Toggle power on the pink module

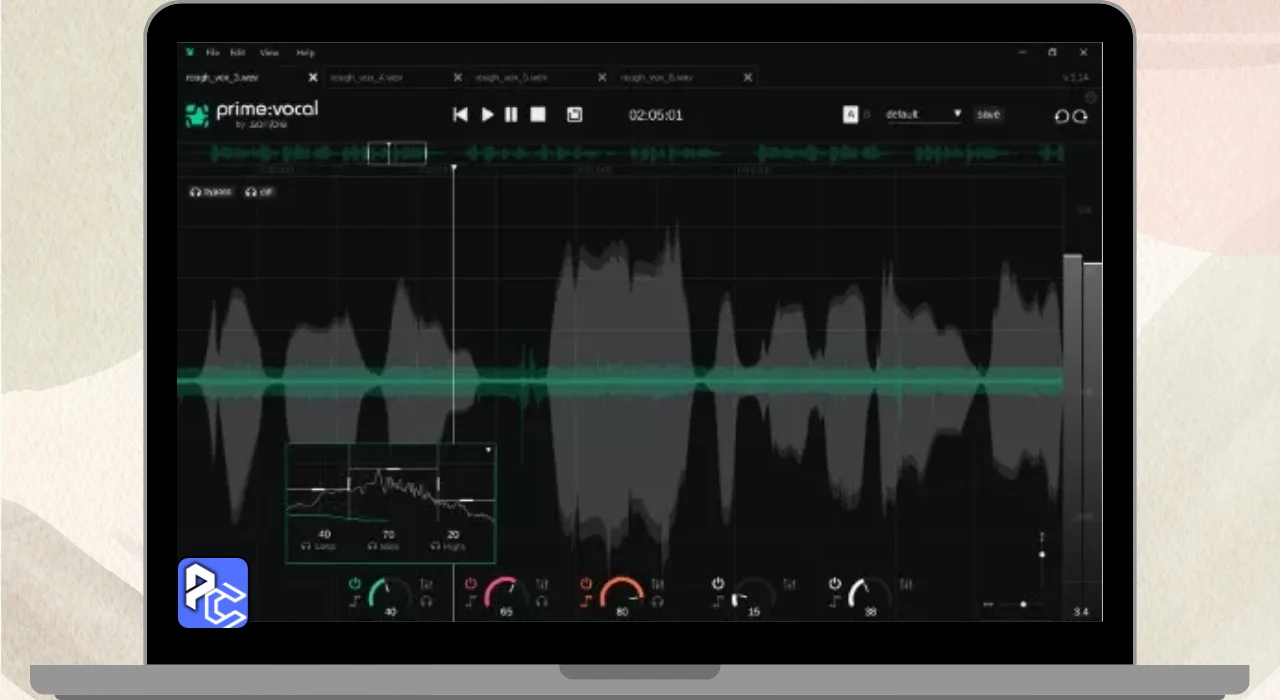[x=470, y=583]
